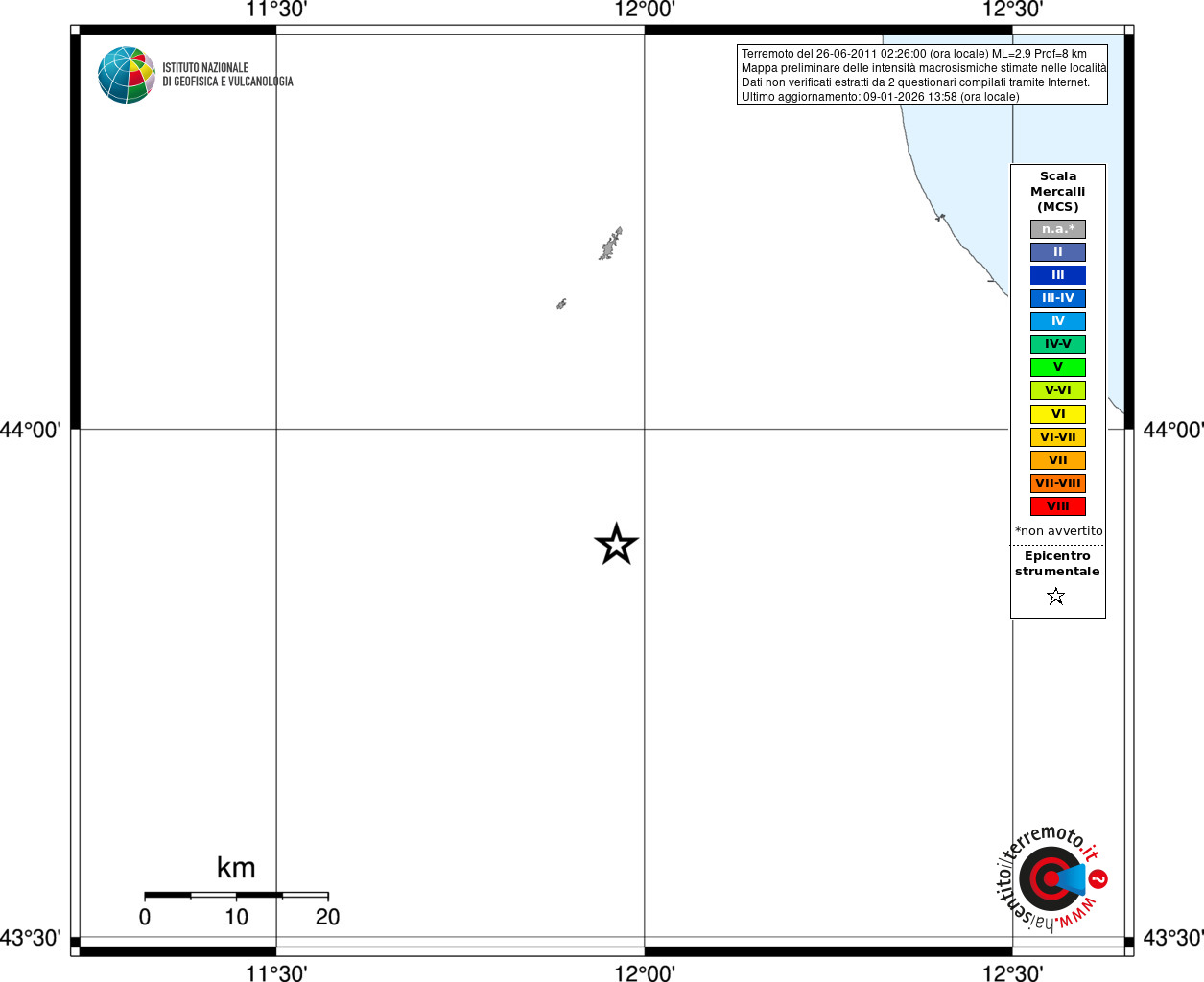Screen dimensions: 1204x982
Task: Click the V-VI yellow-green swatch
Action: (x=1058, y=390)
